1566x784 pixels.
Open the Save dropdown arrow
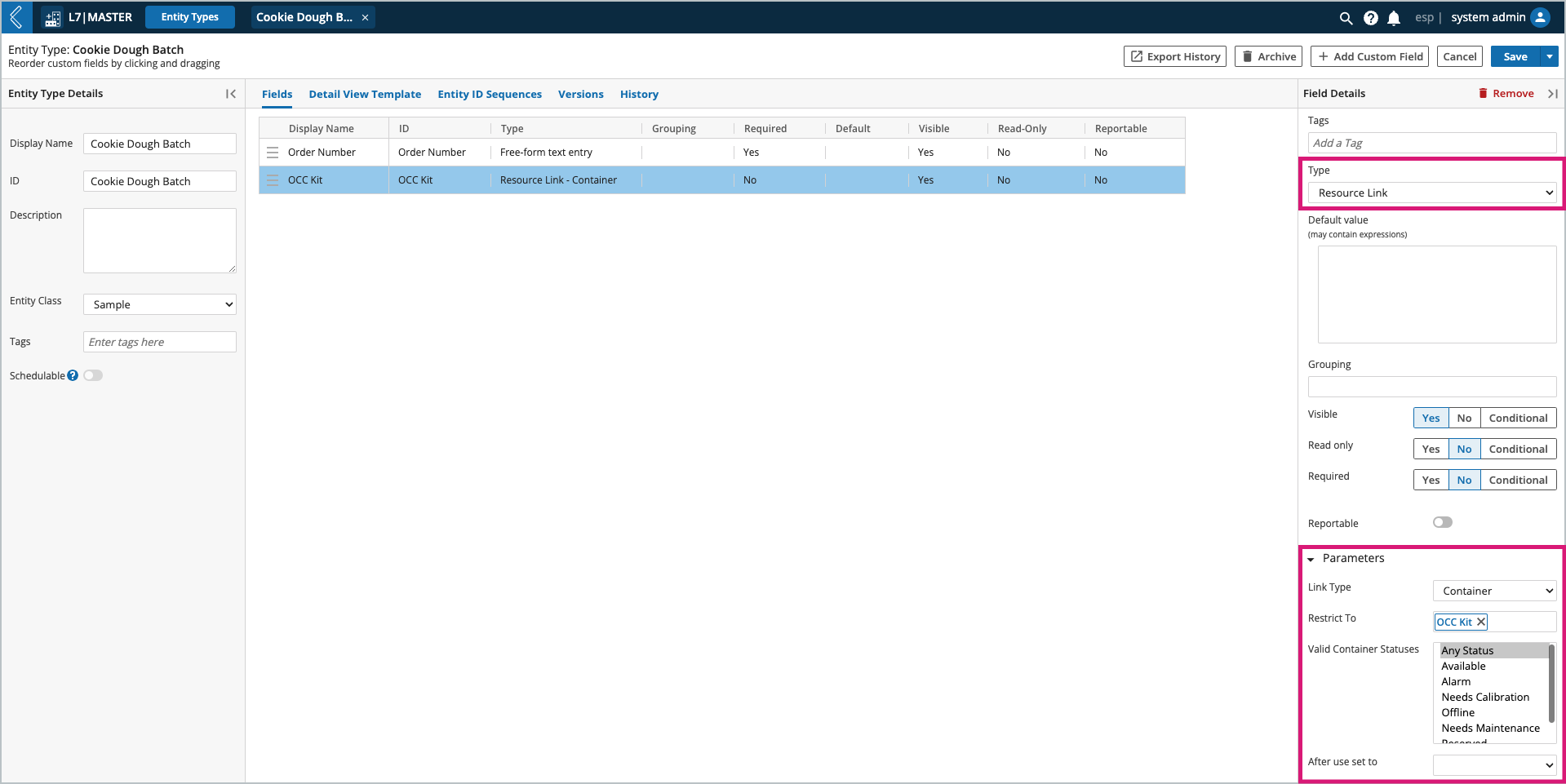point(1549,56)
